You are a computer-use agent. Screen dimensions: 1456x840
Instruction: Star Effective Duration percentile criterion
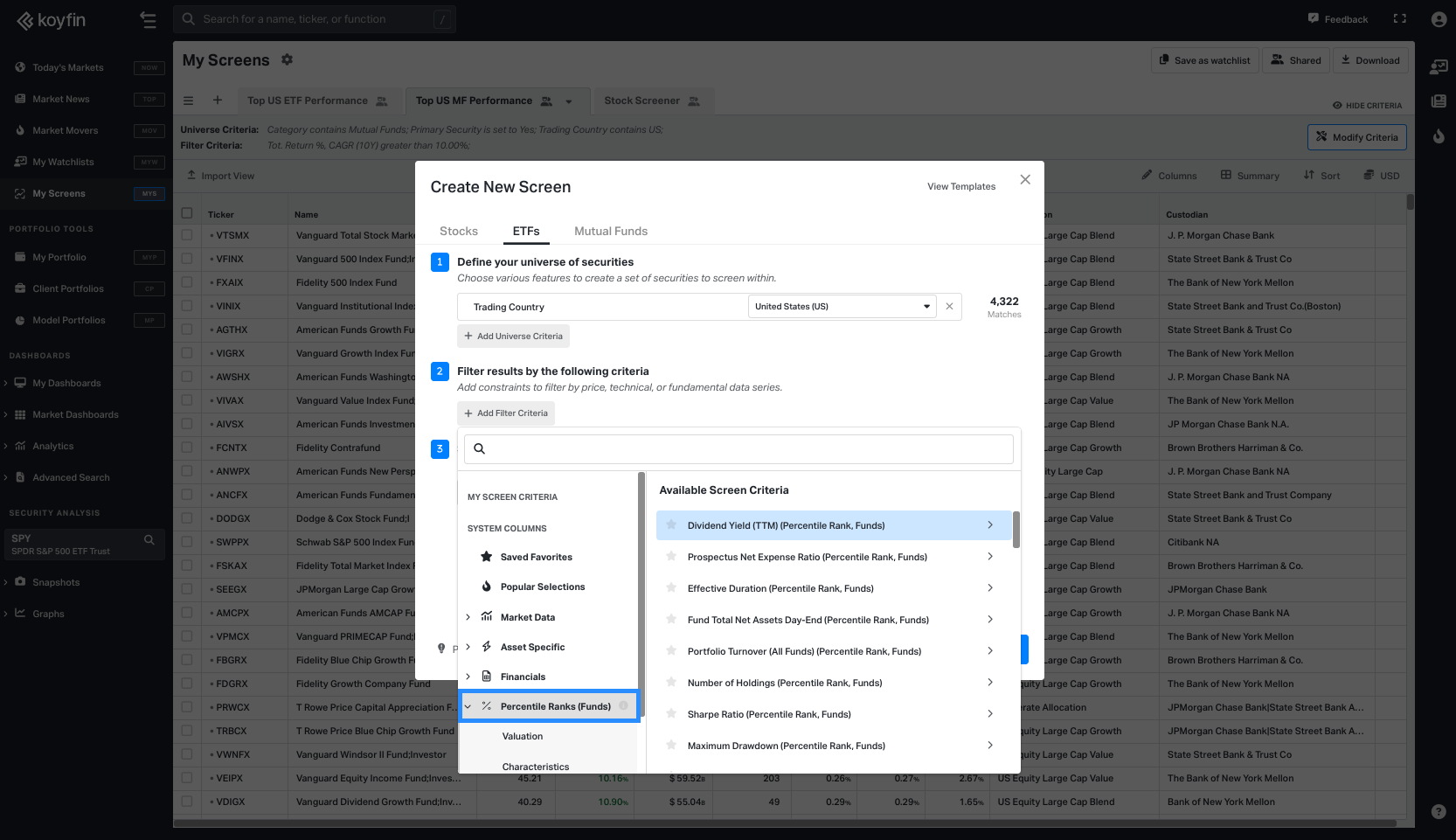pos(671,588)
